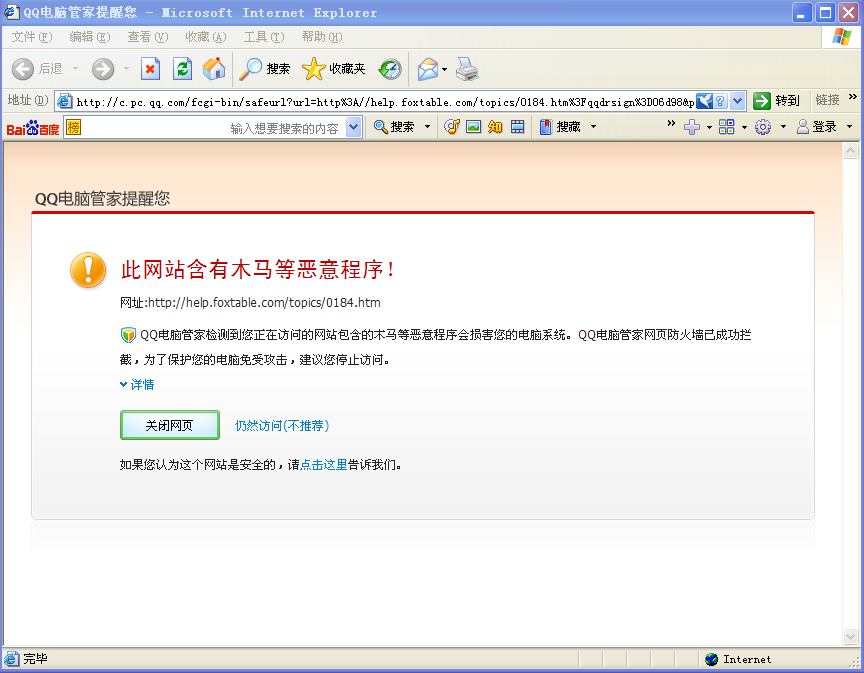Click the Baidu image search icon
This screenshot has height=673, width=864.
coord(473,127)
